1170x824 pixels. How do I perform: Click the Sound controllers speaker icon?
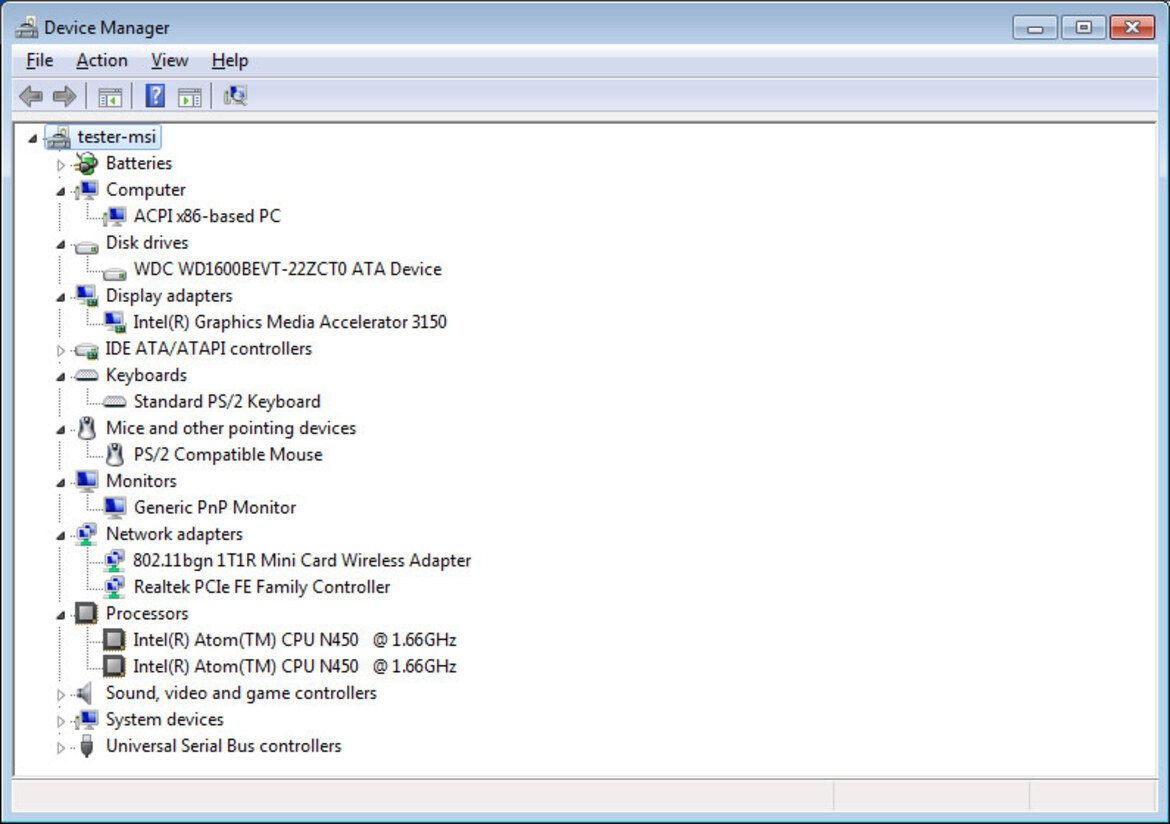coord(87,693)
